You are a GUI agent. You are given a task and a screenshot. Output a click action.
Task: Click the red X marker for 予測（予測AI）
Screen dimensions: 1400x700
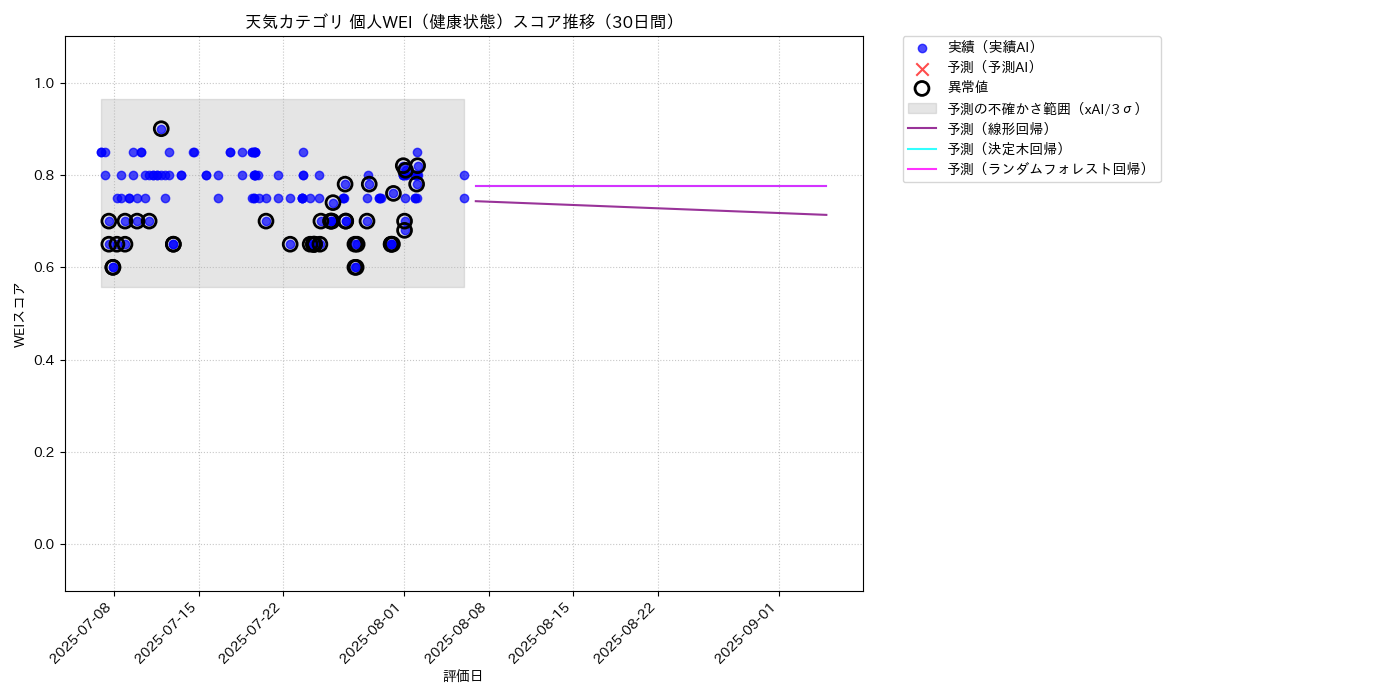tap(922, 68)
